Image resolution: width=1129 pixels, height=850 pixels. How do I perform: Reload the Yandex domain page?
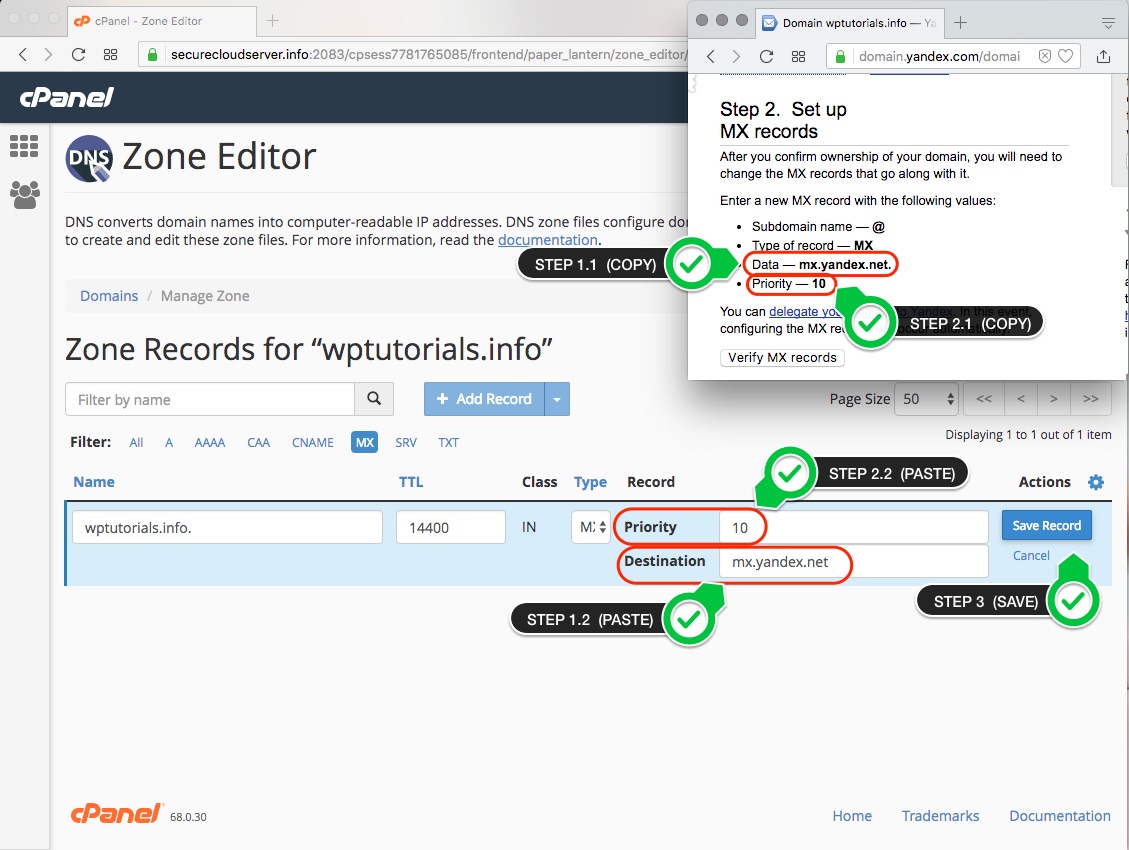coord(767,56)
